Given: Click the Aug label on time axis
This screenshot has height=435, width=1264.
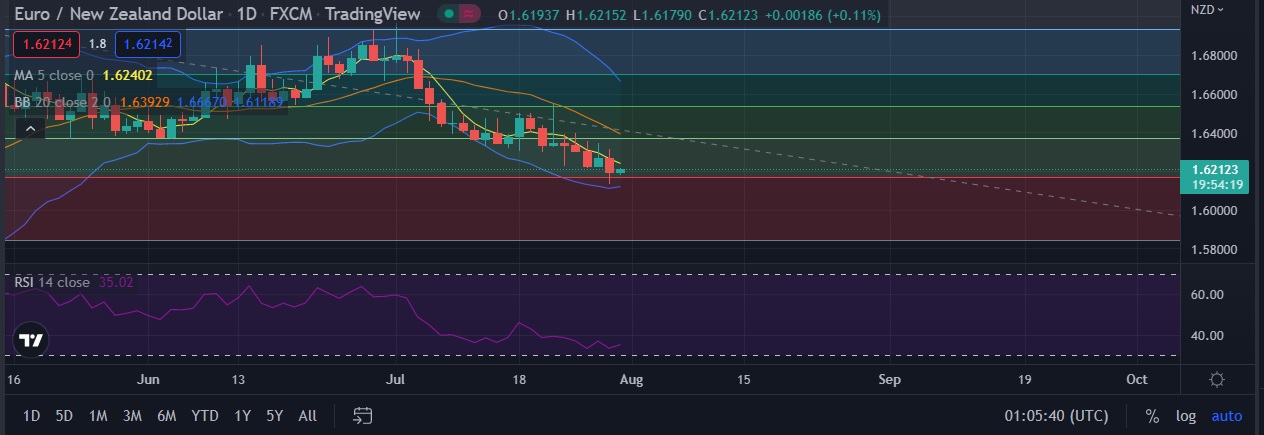Looking at the screenshot, I should click(x=631, y=380).
